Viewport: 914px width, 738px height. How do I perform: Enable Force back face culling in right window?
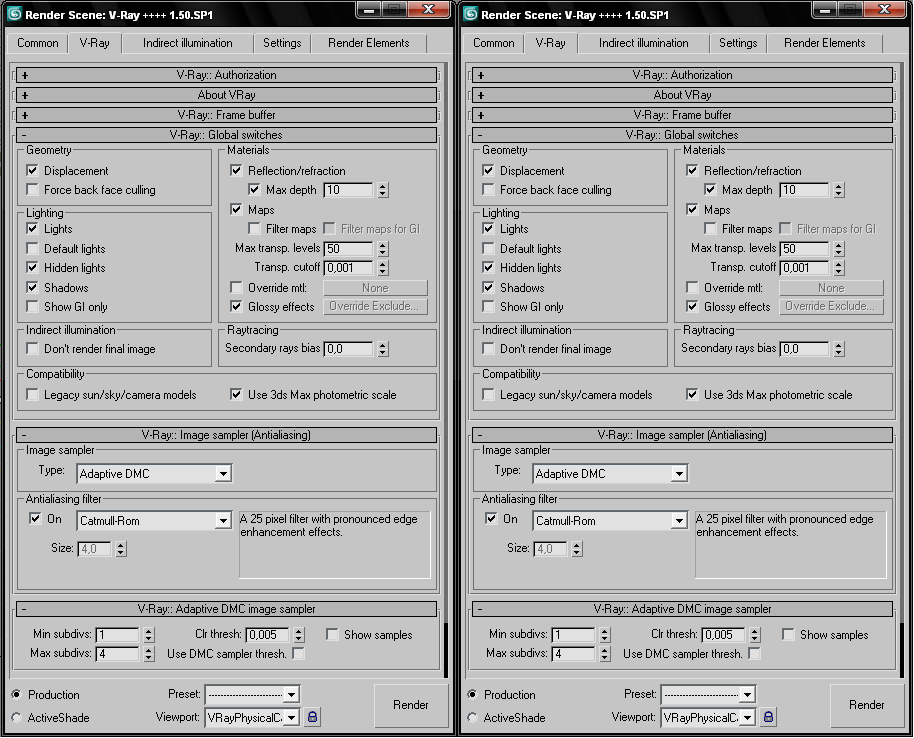click(x=488, y=190)
